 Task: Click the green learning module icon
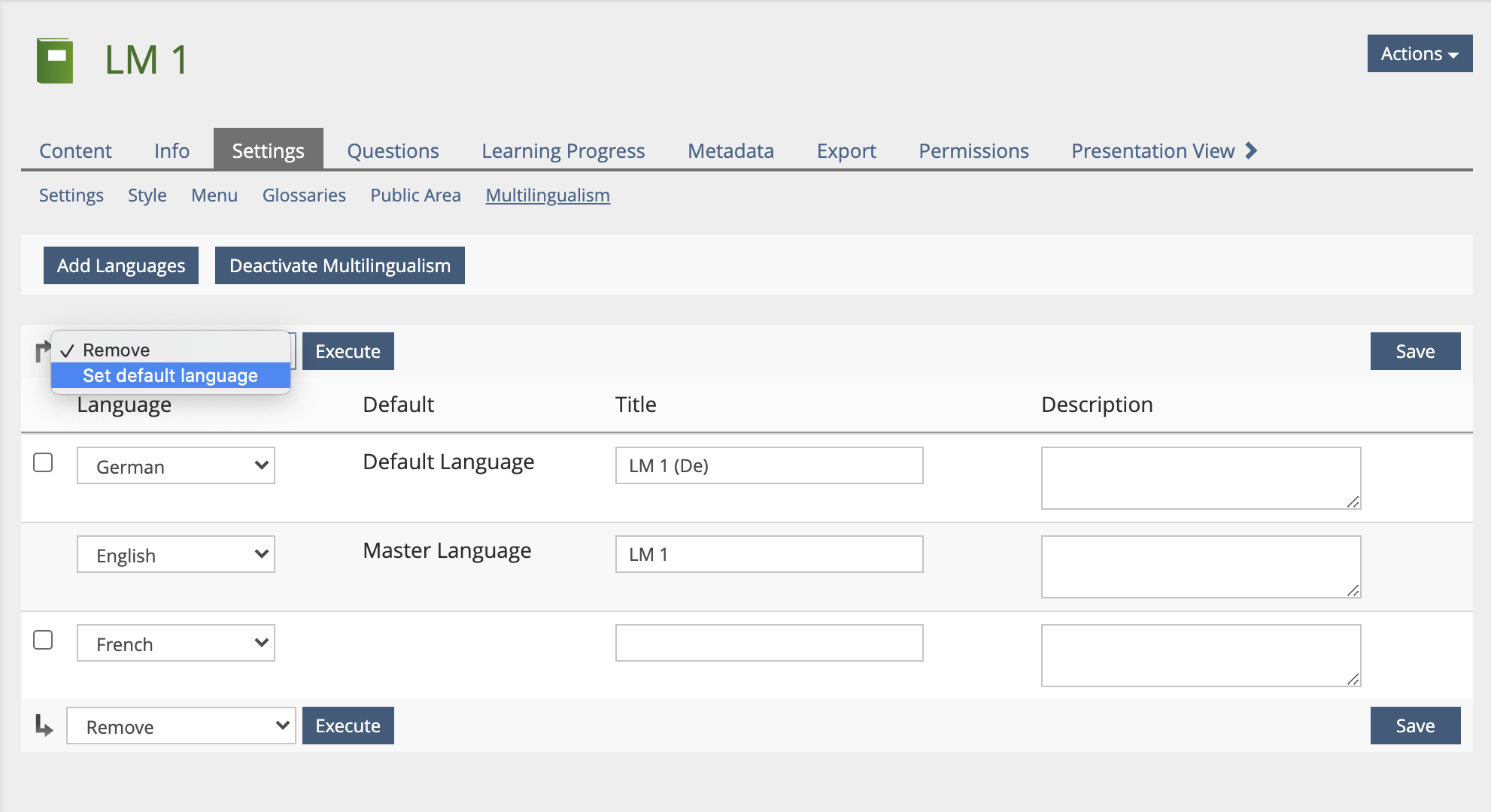(55, 60)
